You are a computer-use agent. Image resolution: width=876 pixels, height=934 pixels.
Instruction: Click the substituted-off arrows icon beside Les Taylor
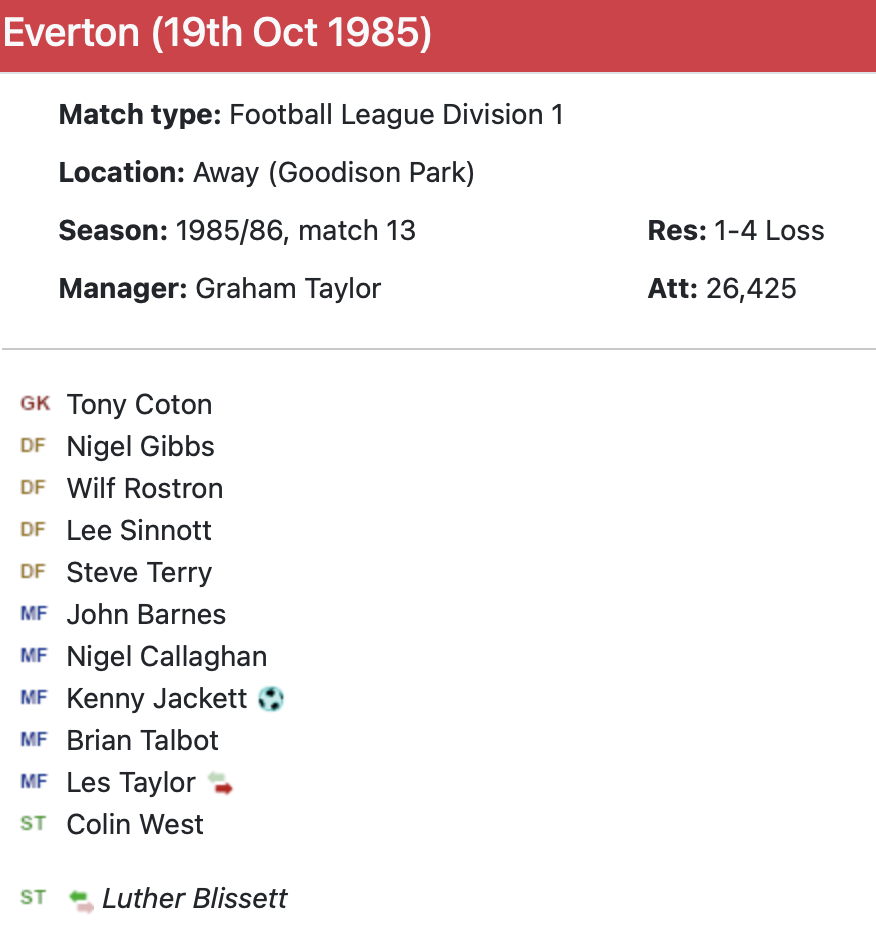[x=220, y=783]
